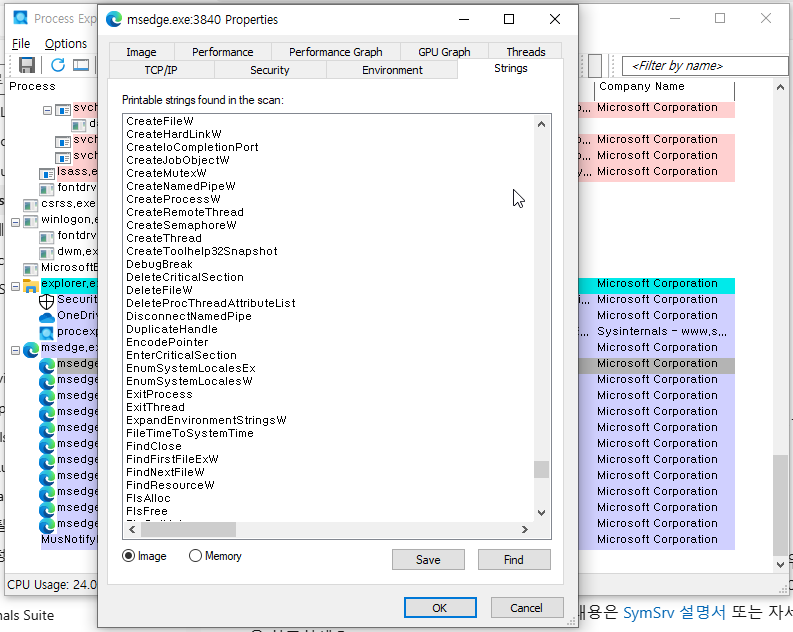Open the Performance Graph tab

[x=336, y=52]
